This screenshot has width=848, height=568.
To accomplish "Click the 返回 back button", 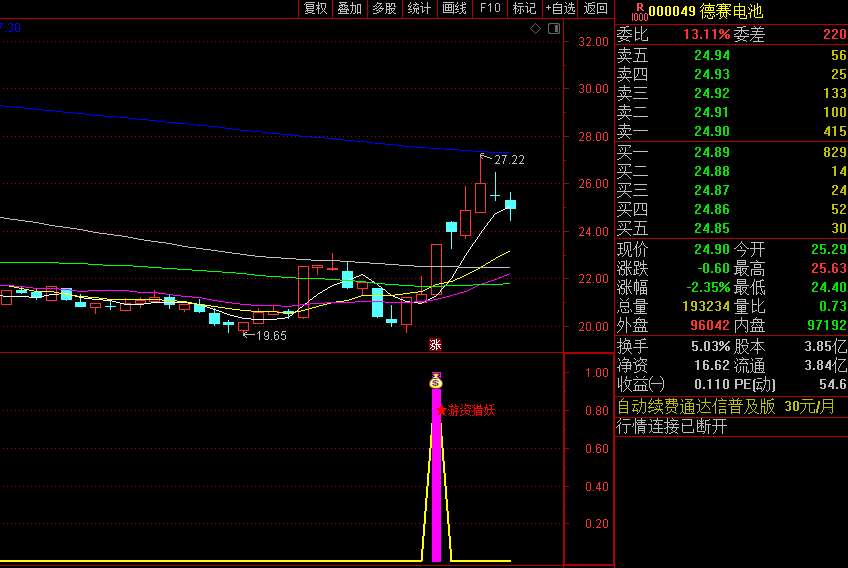I will (x=595, y=9).
